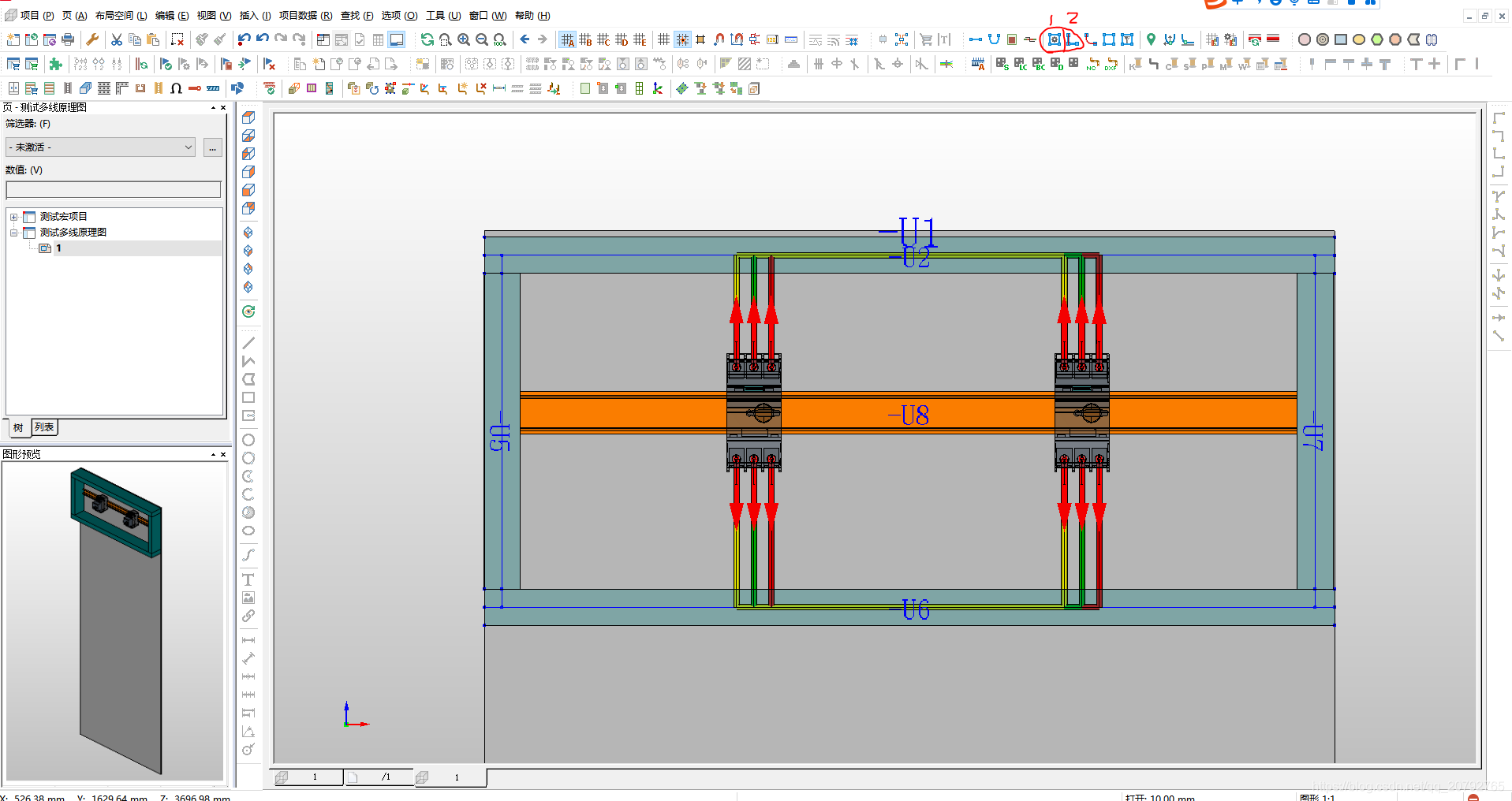Toggle the highlighted snap-to-grid button
Screen dimensions: 1512x801
pyautogui.click(x=682, y=39)
